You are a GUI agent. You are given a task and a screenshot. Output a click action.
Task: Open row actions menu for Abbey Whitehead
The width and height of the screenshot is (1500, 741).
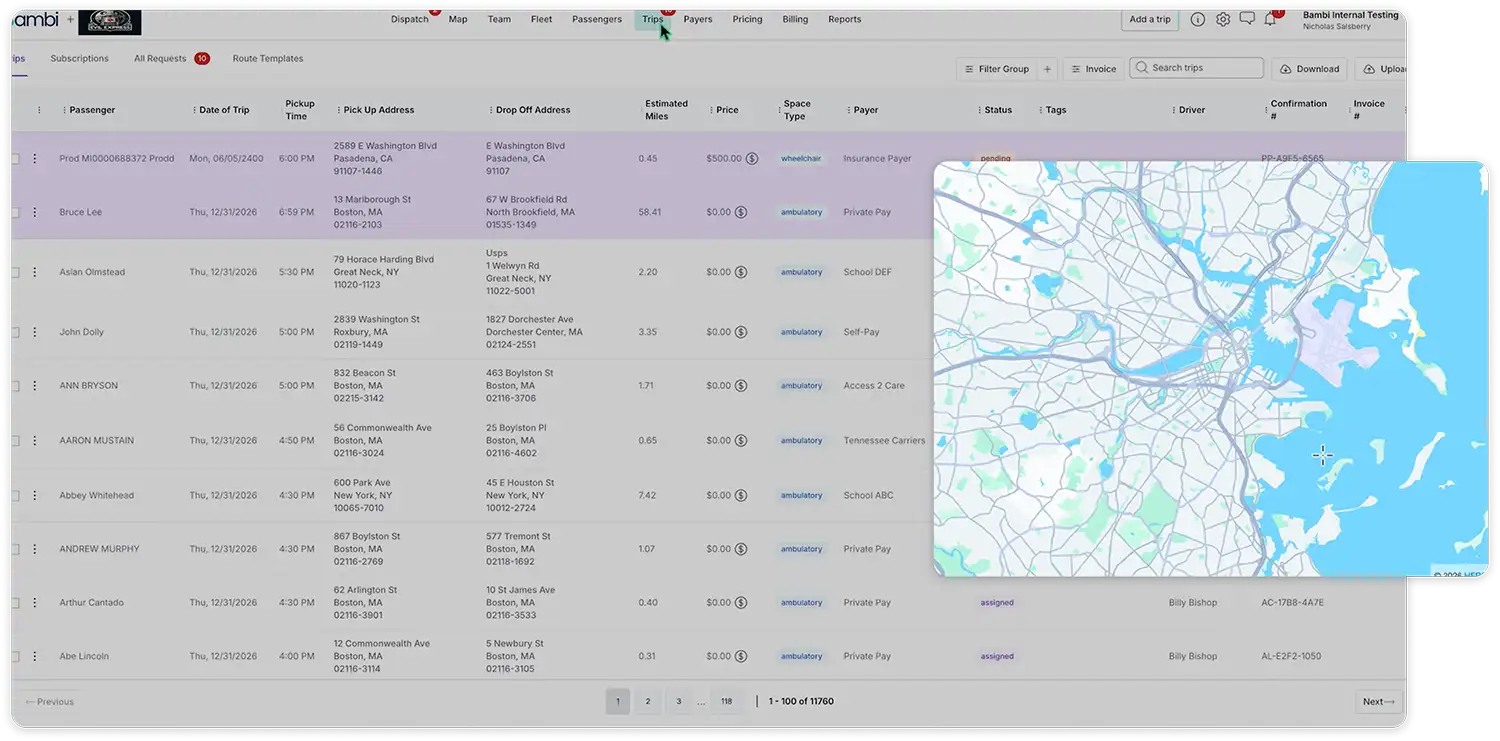click(34, 495)
